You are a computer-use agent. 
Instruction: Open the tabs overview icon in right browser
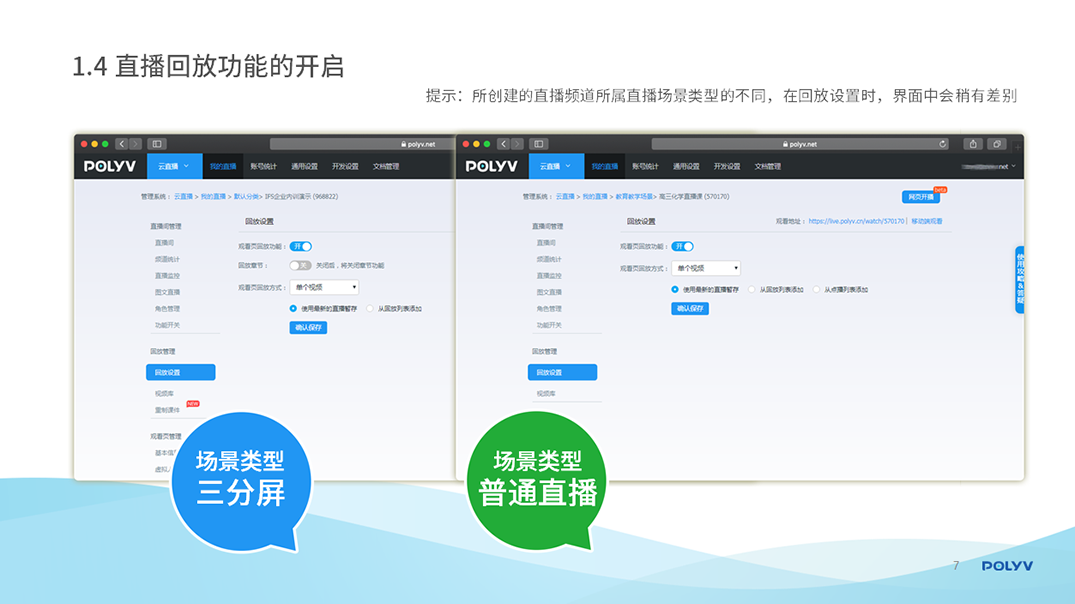[x=997, y=144]
